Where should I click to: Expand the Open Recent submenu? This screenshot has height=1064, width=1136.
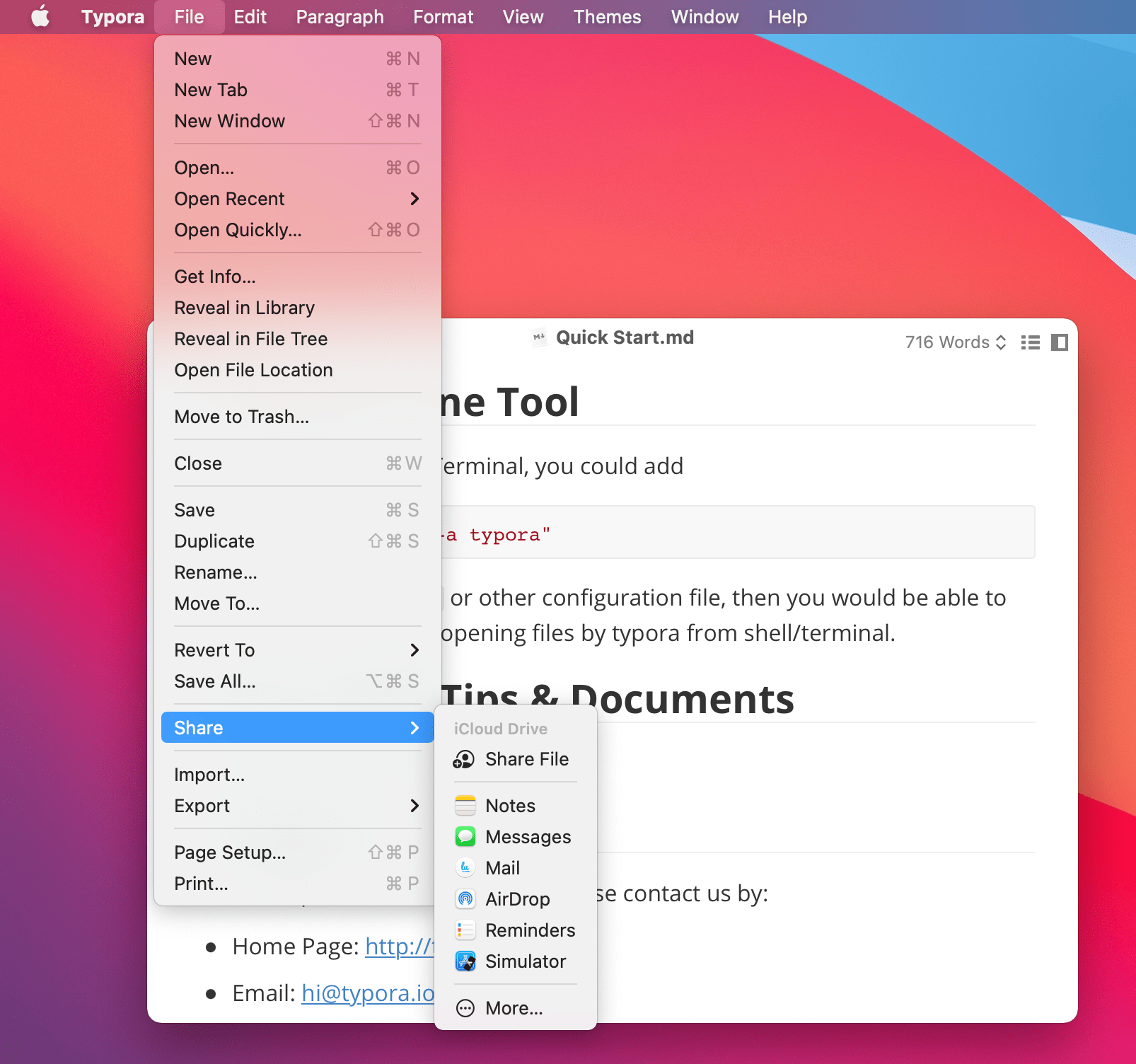pos(297,199)
